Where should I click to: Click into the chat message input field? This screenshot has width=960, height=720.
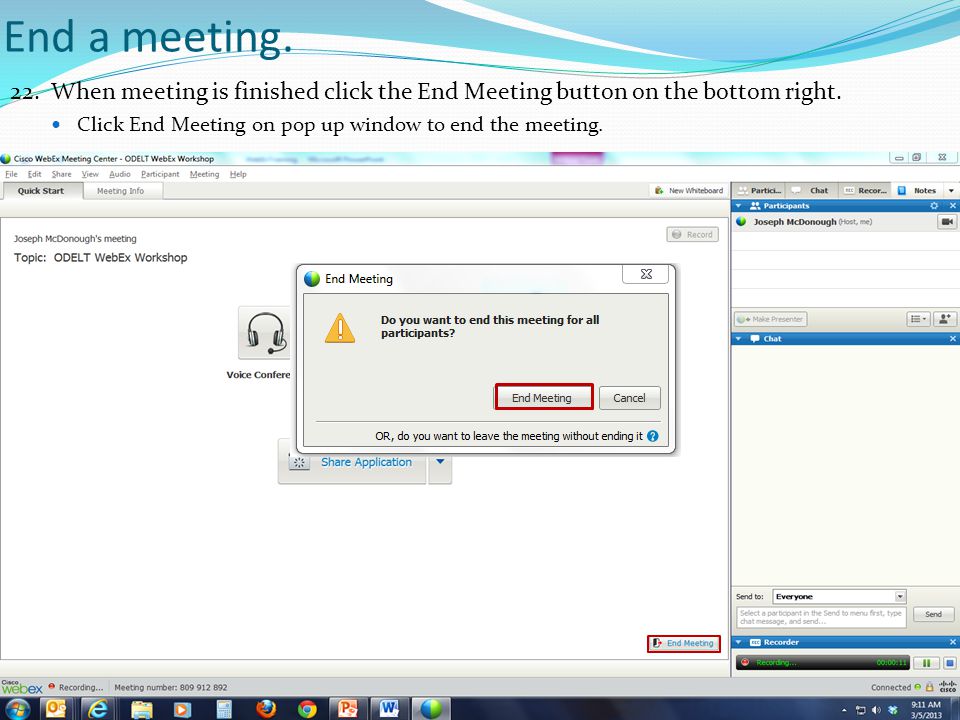click(x=821, y=617)
